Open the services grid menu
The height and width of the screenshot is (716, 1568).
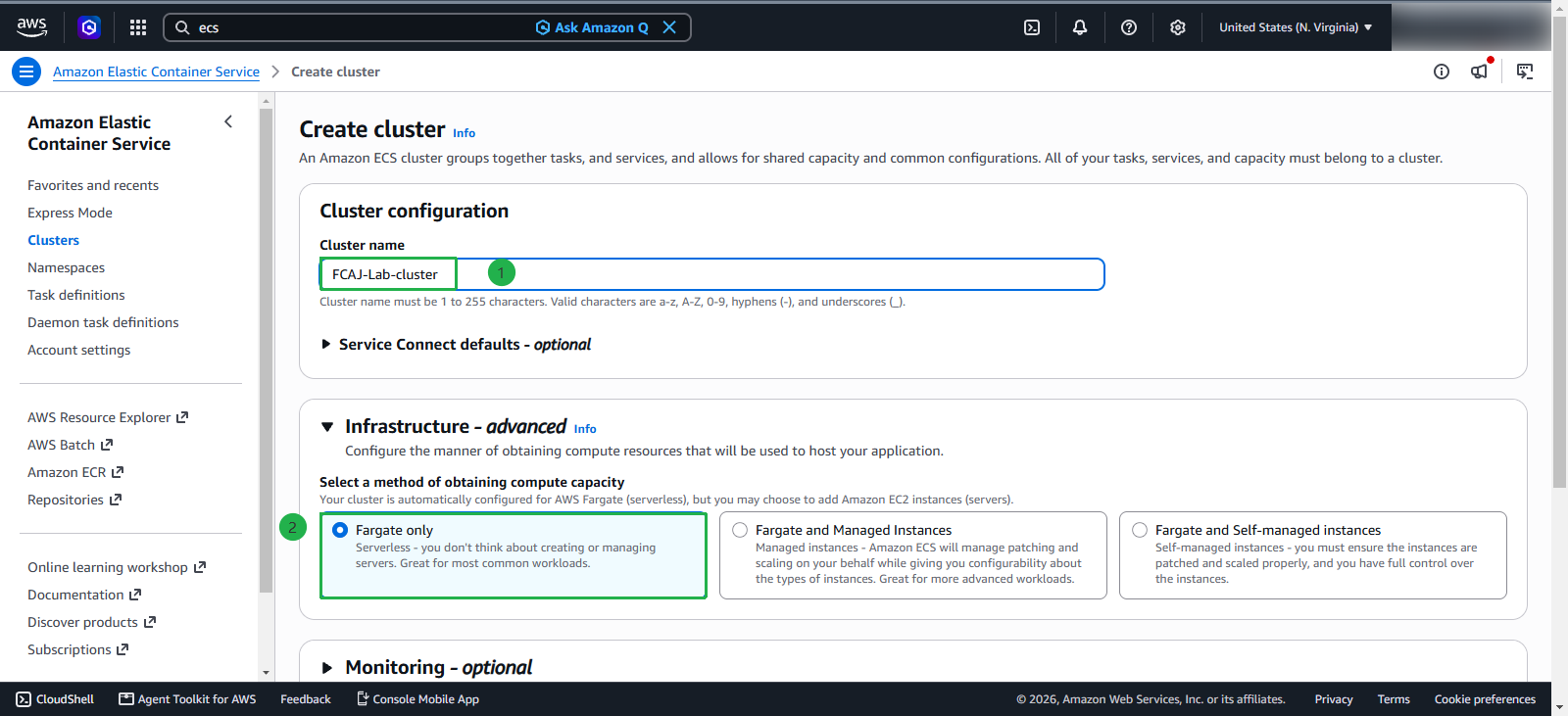(138, 27)
